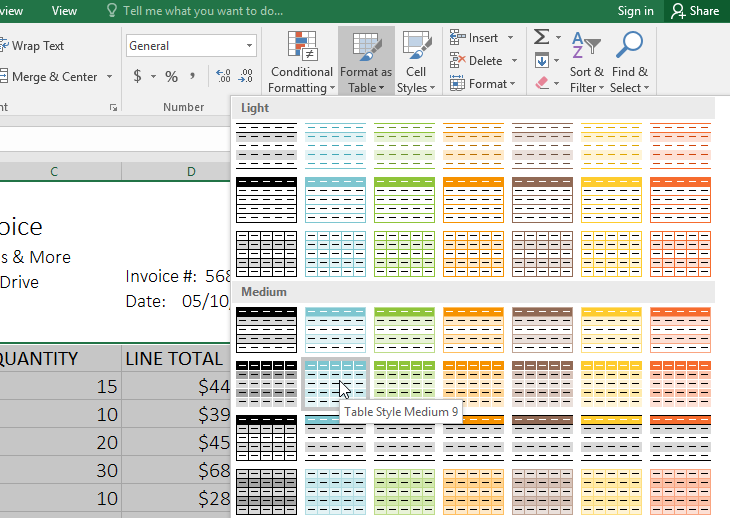The image size is (730, 518).
Task: Open Conditional Formatting menu
Action: coord(301,62)
